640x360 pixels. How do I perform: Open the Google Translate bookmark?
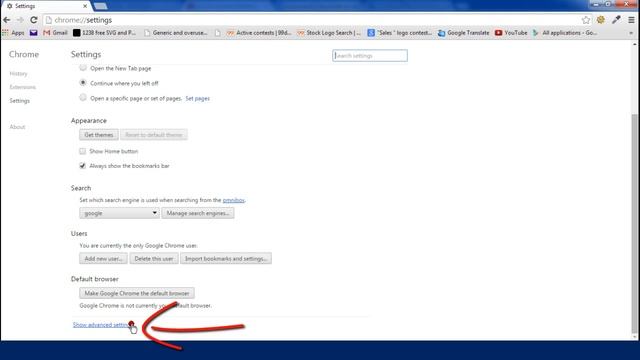[x=463, y=33]
